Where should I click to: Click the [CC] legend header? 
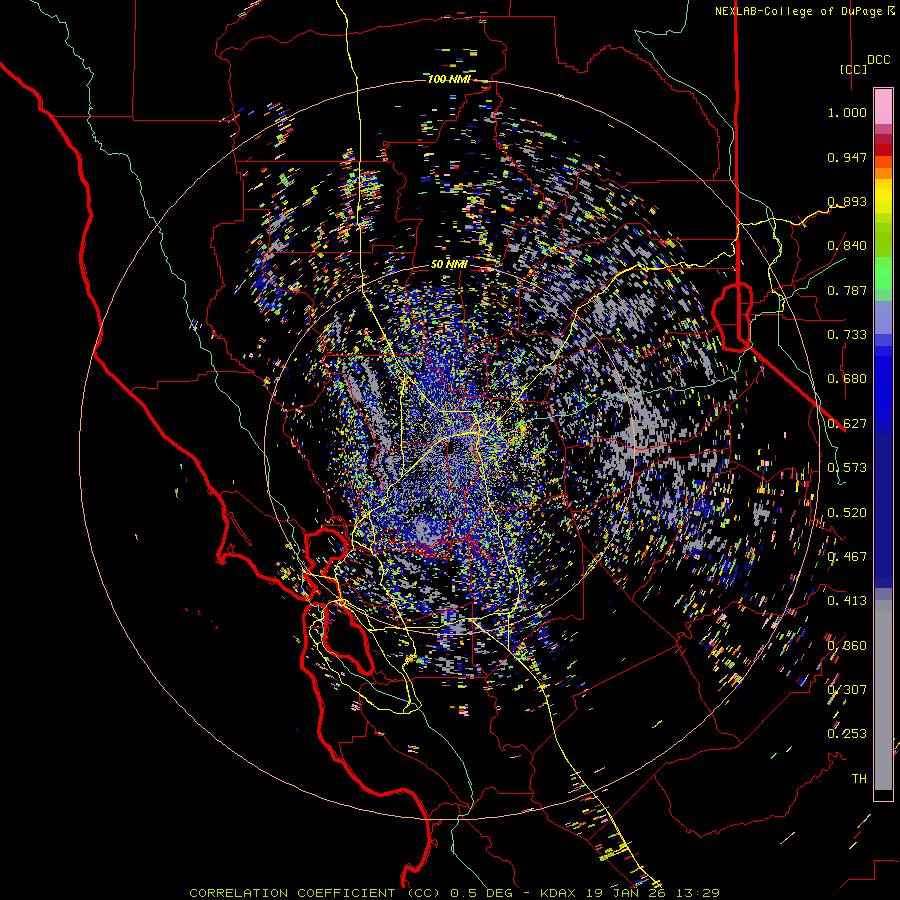(x=854, y=69)
